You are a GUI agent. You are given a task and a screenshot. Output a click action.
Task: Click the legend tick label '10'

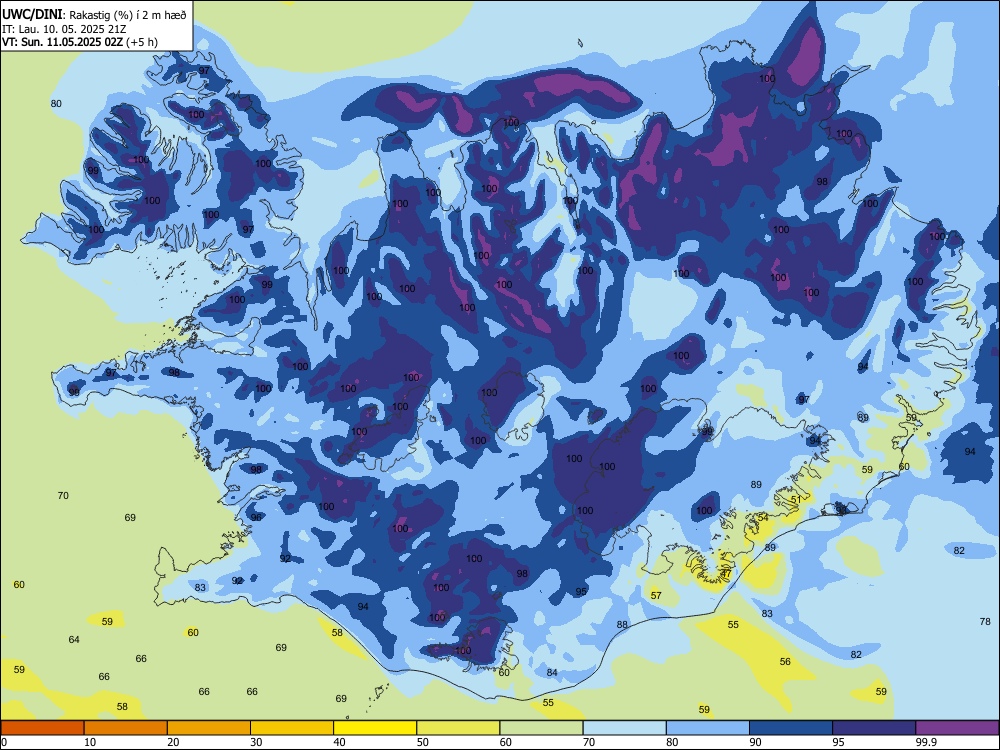(90, 742)
